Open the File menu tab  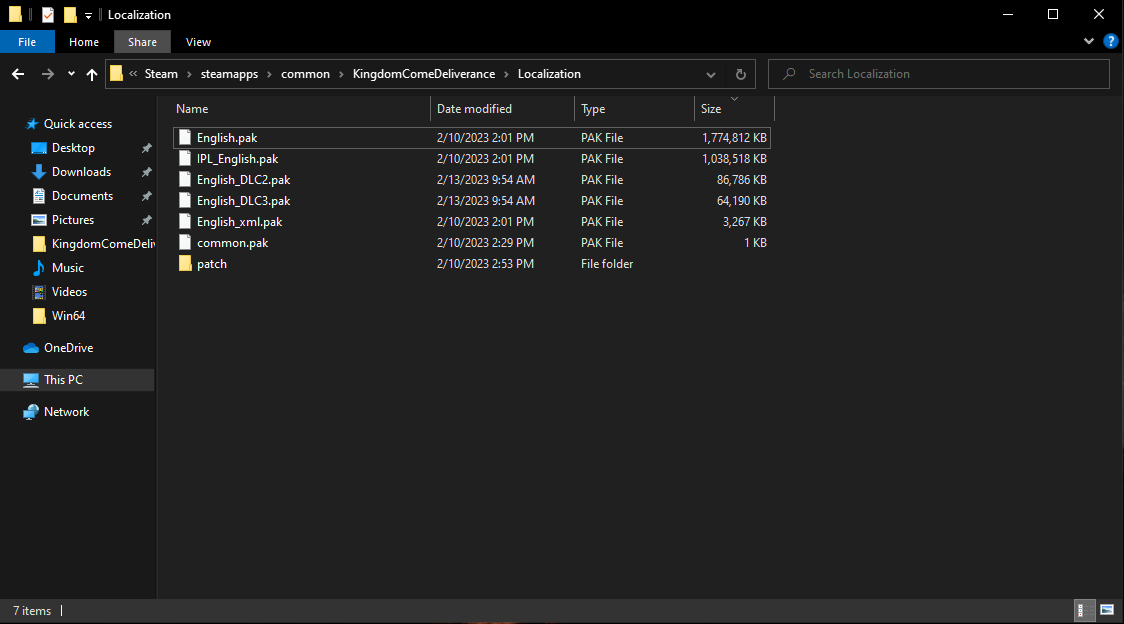point(27,42)
